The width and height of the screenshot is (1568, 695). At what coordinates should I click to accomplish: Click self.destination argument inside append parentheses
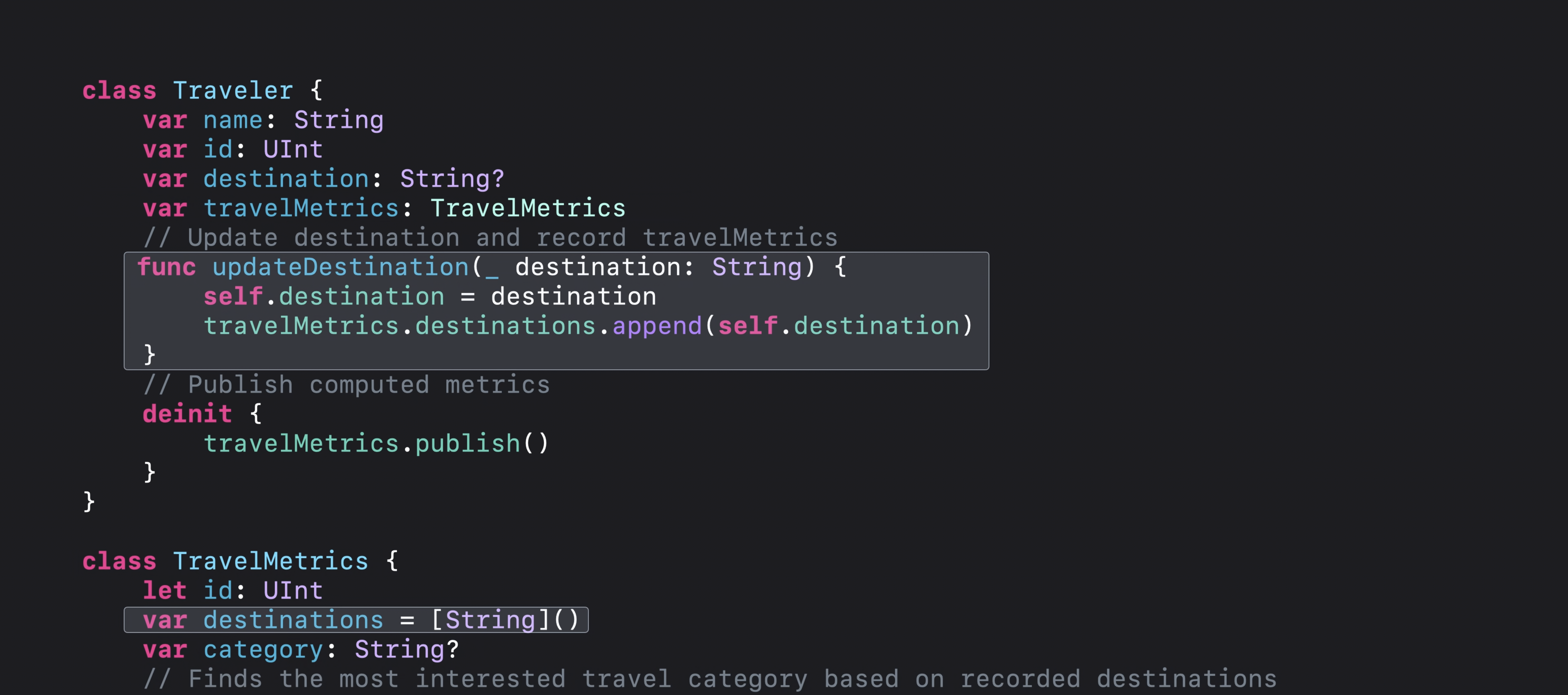point(839,326)
